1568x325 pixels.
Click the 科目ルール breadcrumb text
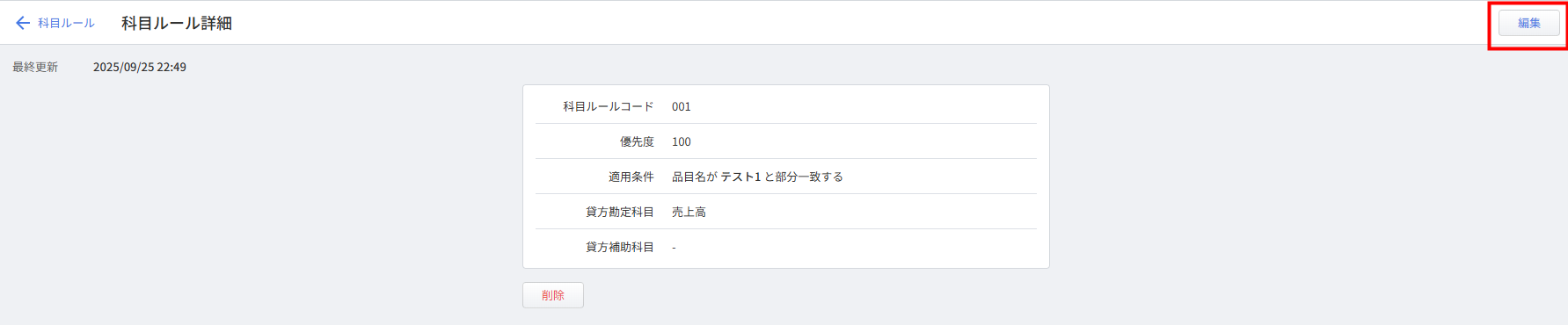coord(66,23)
